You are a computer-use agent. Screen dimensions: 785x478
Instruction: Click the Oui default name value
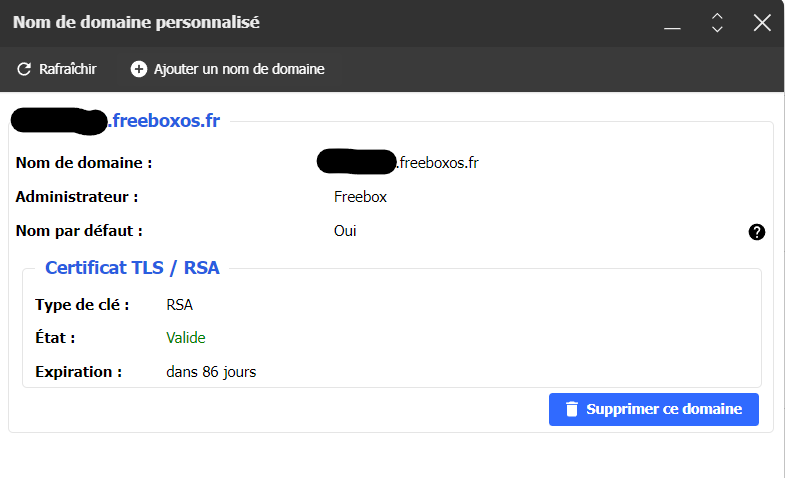[x=345, y=231]
